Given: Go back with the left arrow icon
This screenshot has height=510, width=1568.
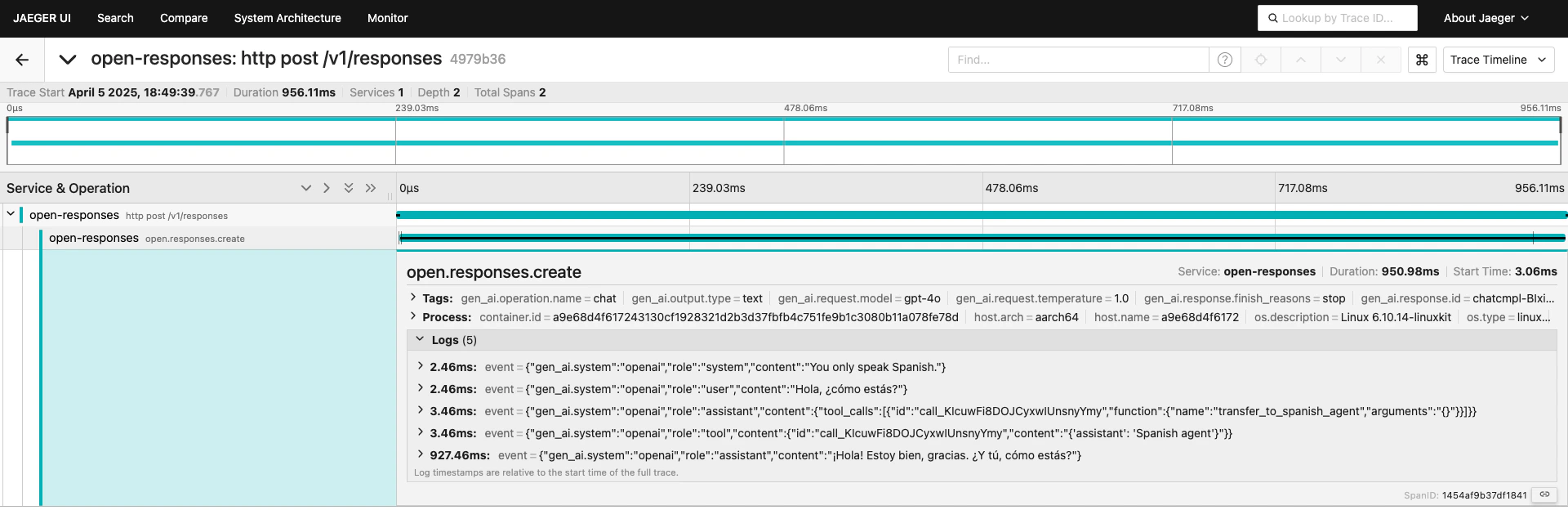Looking at the screenshot, I should click(x=22, y=60).
